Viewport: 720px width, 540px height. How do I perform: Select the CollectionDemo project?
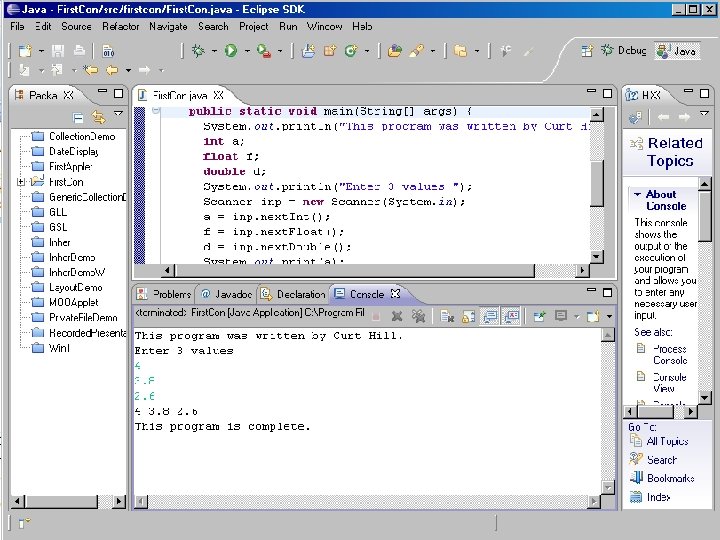tap(82, 137)
